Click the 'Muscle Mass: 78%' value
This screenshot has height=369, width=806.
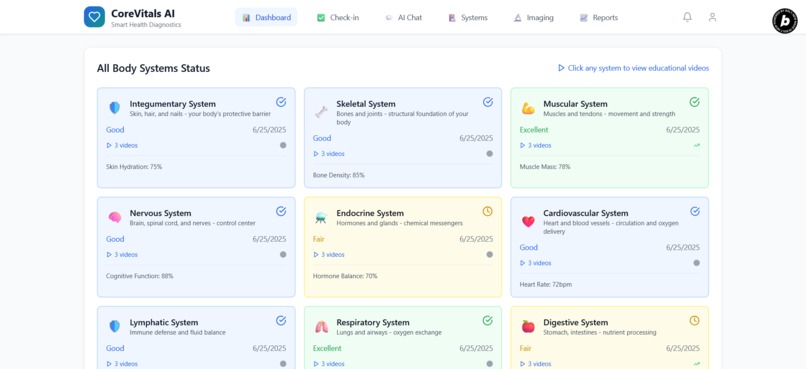[545, 167]
